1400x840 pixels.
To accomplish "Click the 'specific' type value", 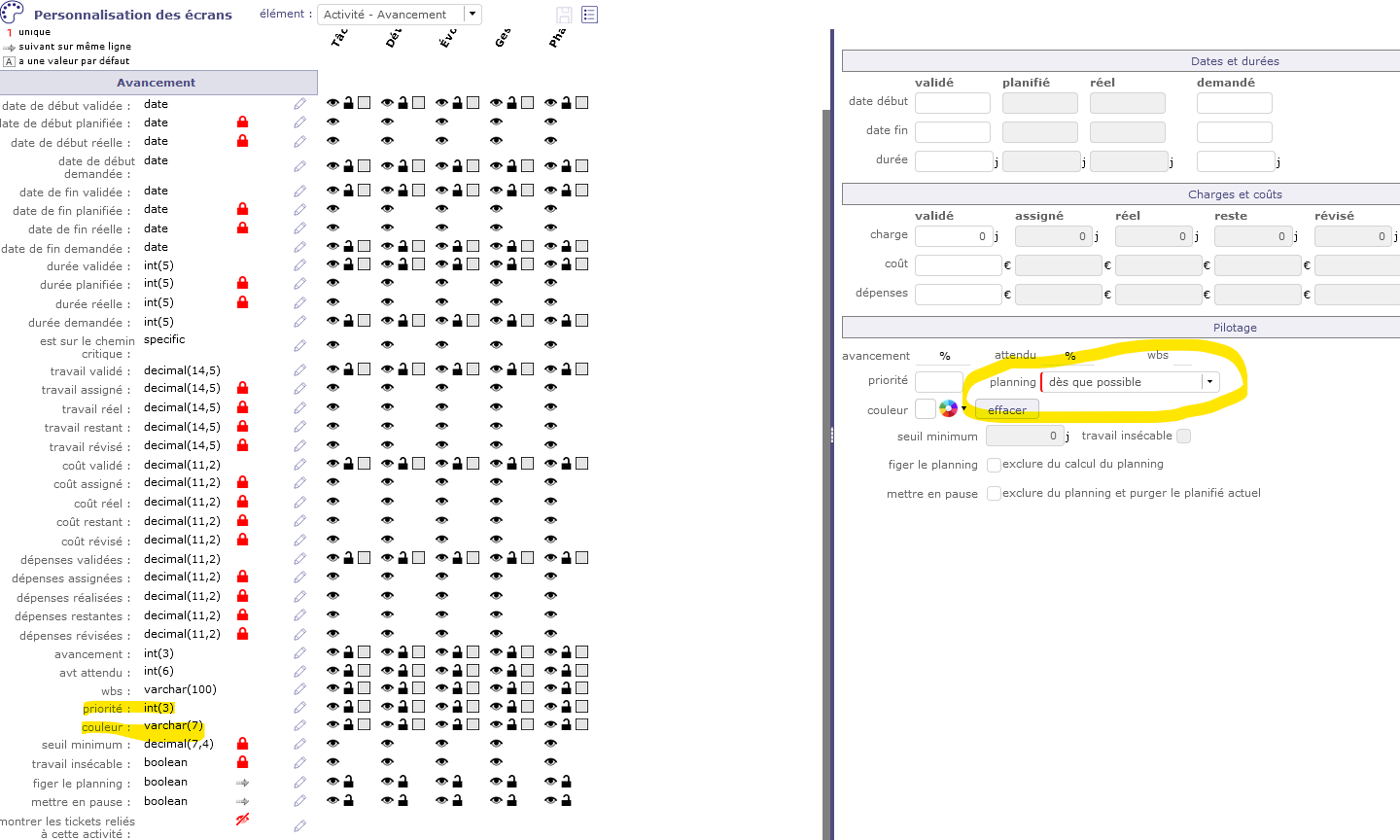I will pos(164,339).
